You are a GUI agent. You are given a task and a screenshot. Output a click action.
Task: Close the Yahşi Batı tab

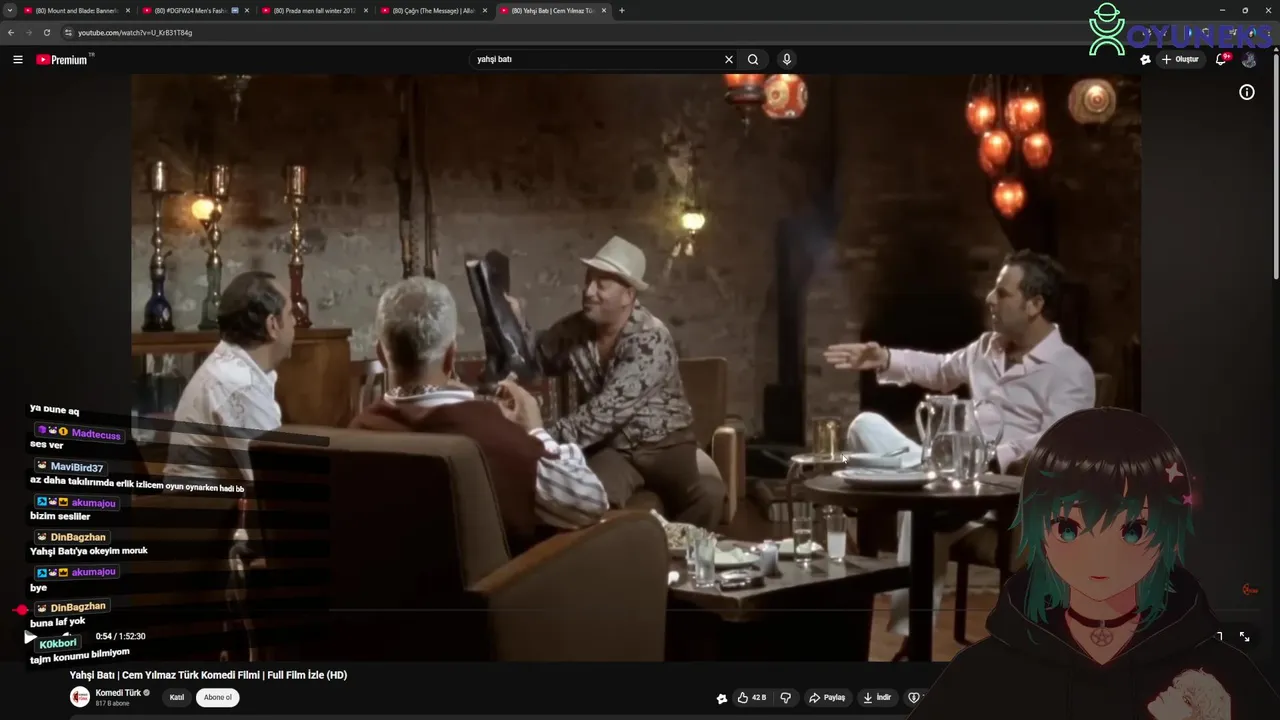(604, 10)
